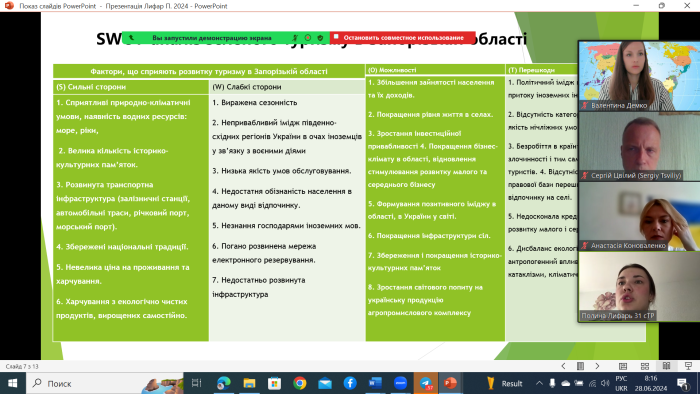
Task: Select Поліна Лифарь video tile
Action: 639,286
